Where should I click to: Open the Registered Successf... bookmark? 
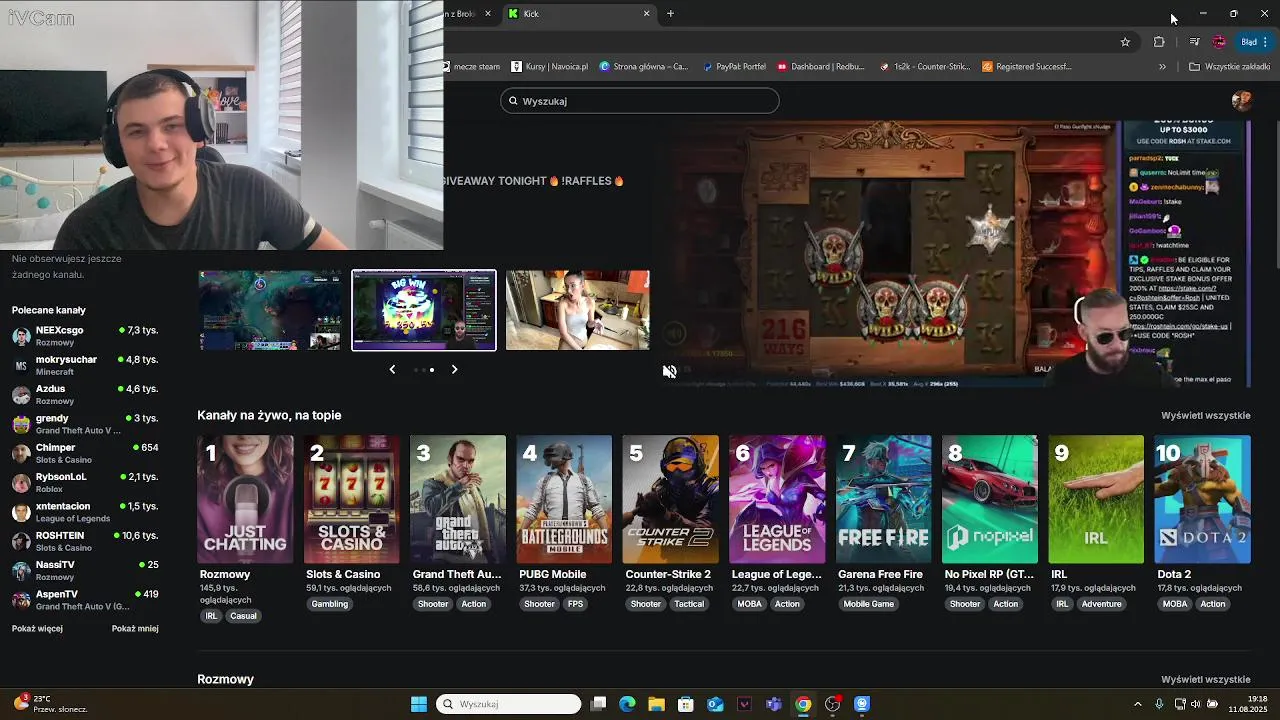pyautogui.click(x=1027, y=67)
